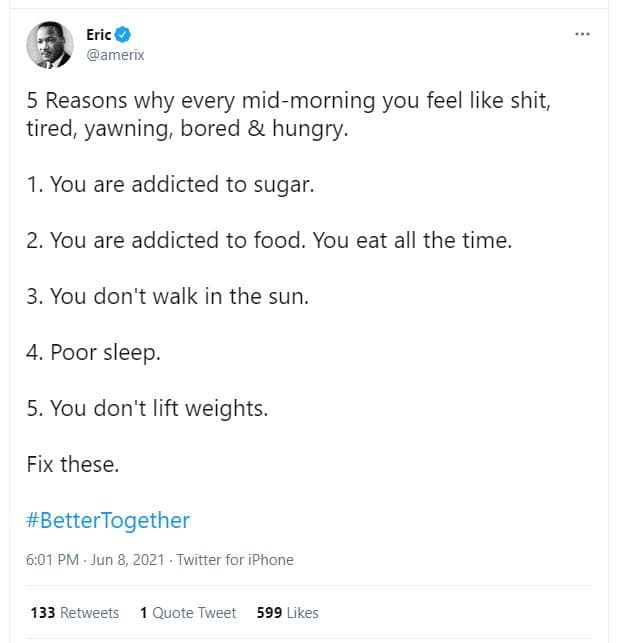The height and width of the screenshot is (643, 618).
Task: Click the display name Eric
Action: point(98,35)
